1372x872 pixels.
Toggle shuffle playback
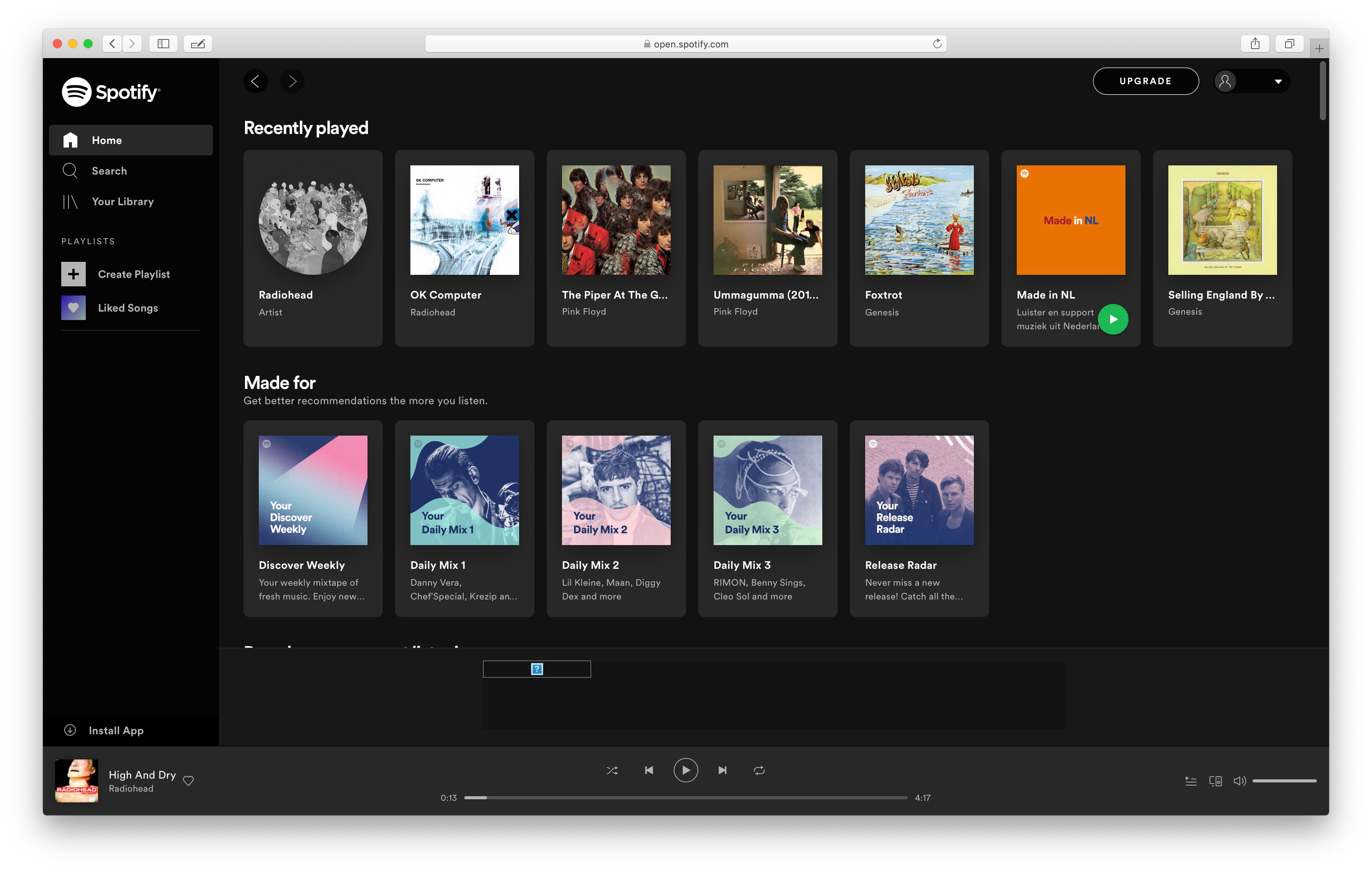click(x=612, y=770)
